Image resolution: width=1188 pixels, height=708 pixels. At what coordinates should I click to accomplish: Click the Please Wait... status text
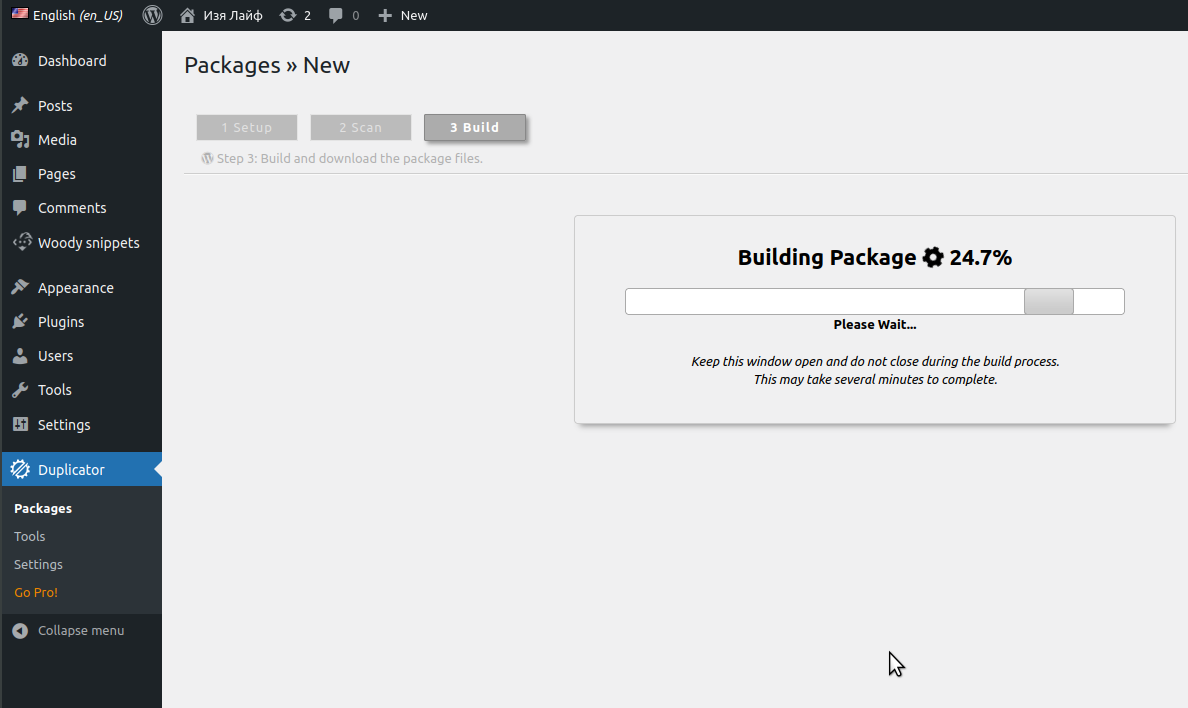pos(875,324)
